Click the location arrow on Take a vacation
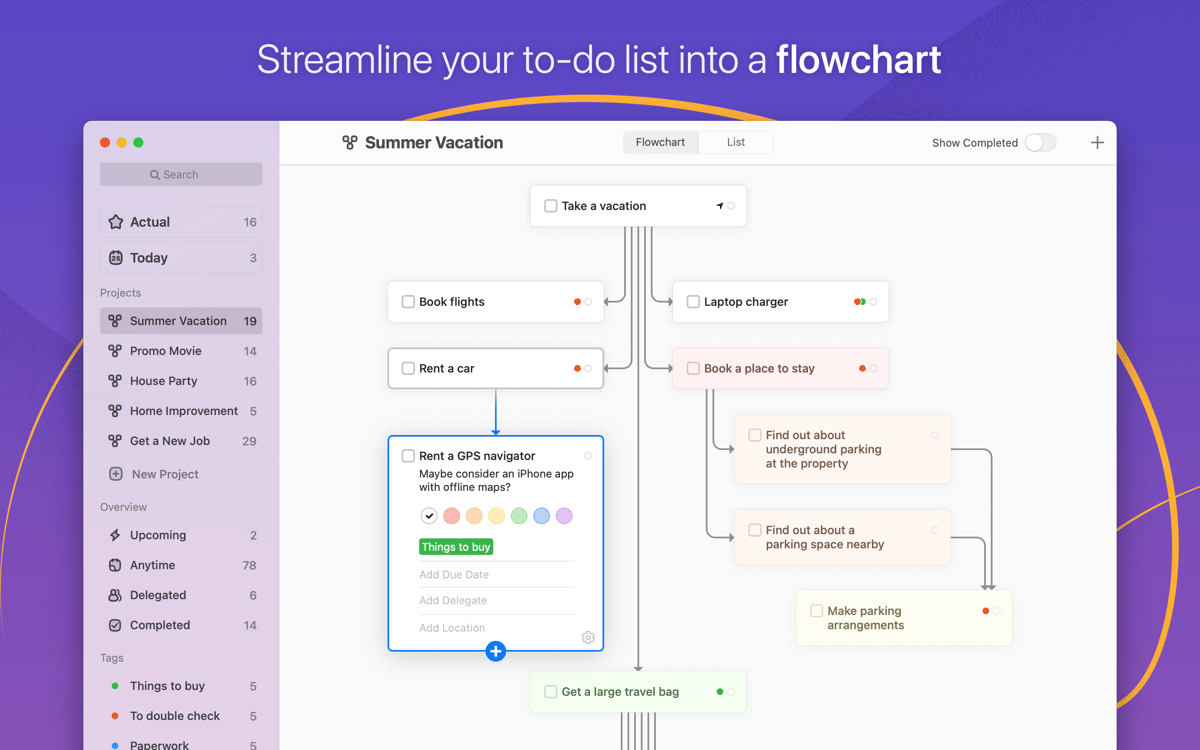Image resolution: width=1200 pixels, height=750 pixels. click(719, 206)
